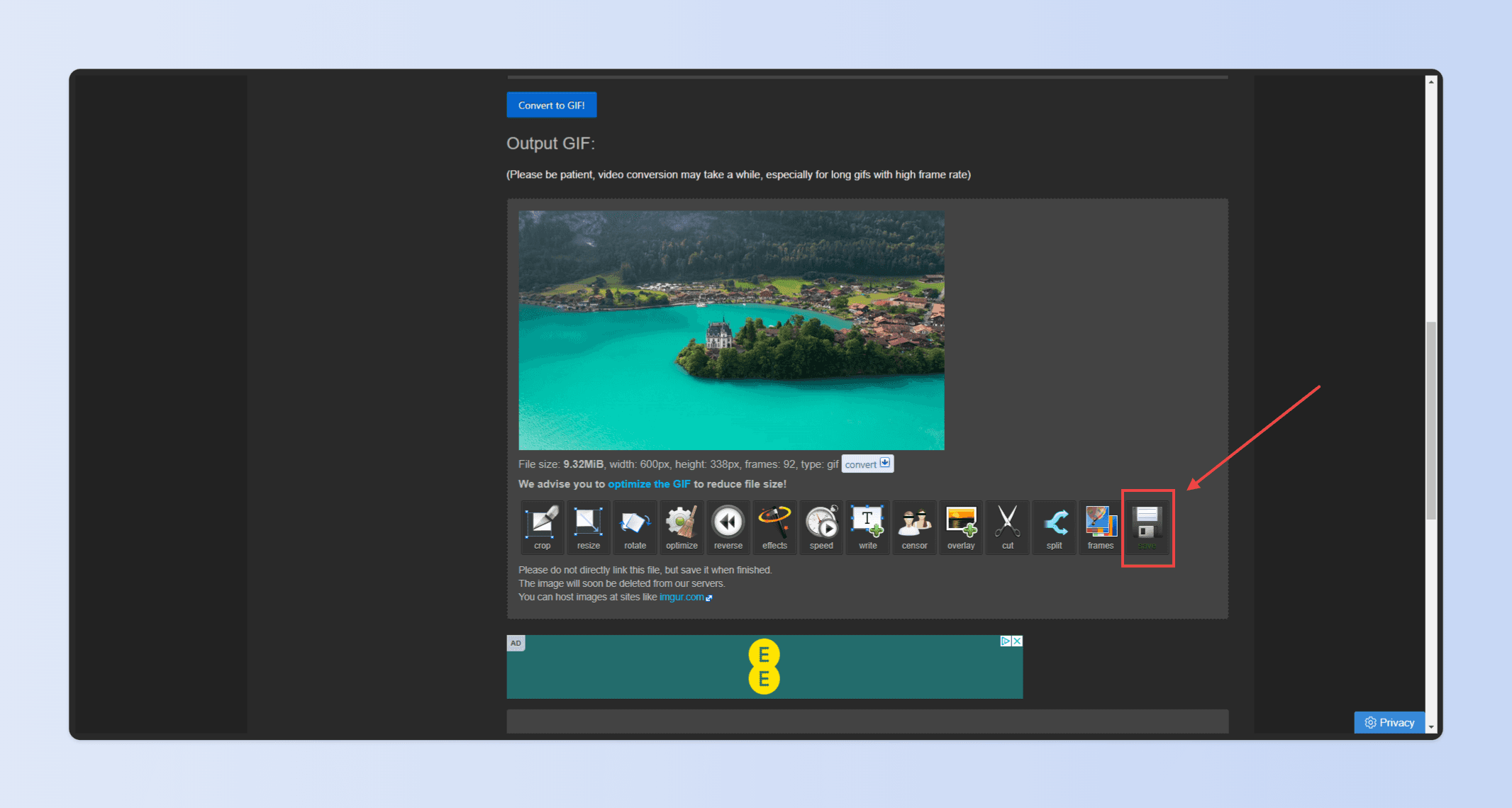Image resolution: width=1512 pixels, height=808 pixels.
Task: Click the output GIF lake preview image
Action: pos(731,330)
